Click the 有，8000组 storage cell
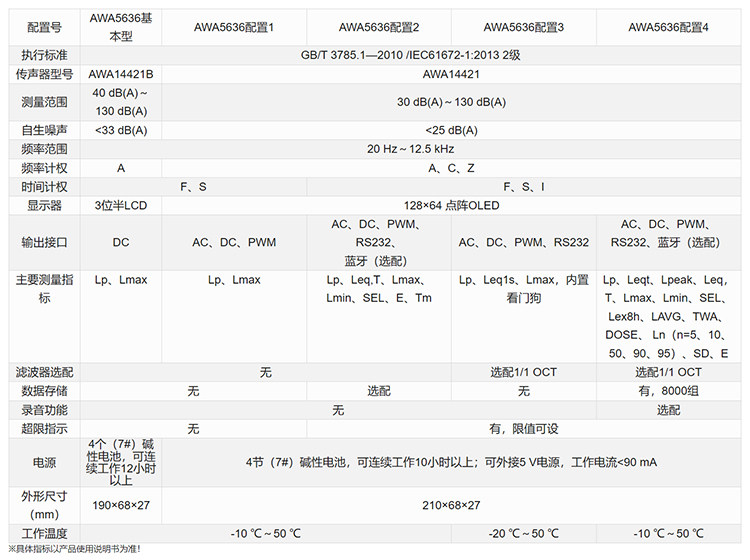 (669, 391)
